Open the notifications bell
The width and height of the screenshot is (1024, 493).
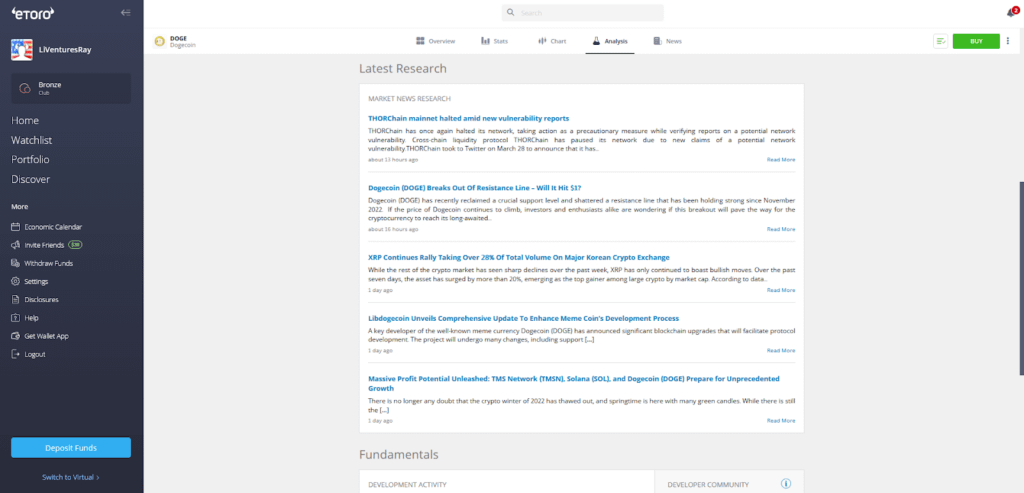[1012, 12]
